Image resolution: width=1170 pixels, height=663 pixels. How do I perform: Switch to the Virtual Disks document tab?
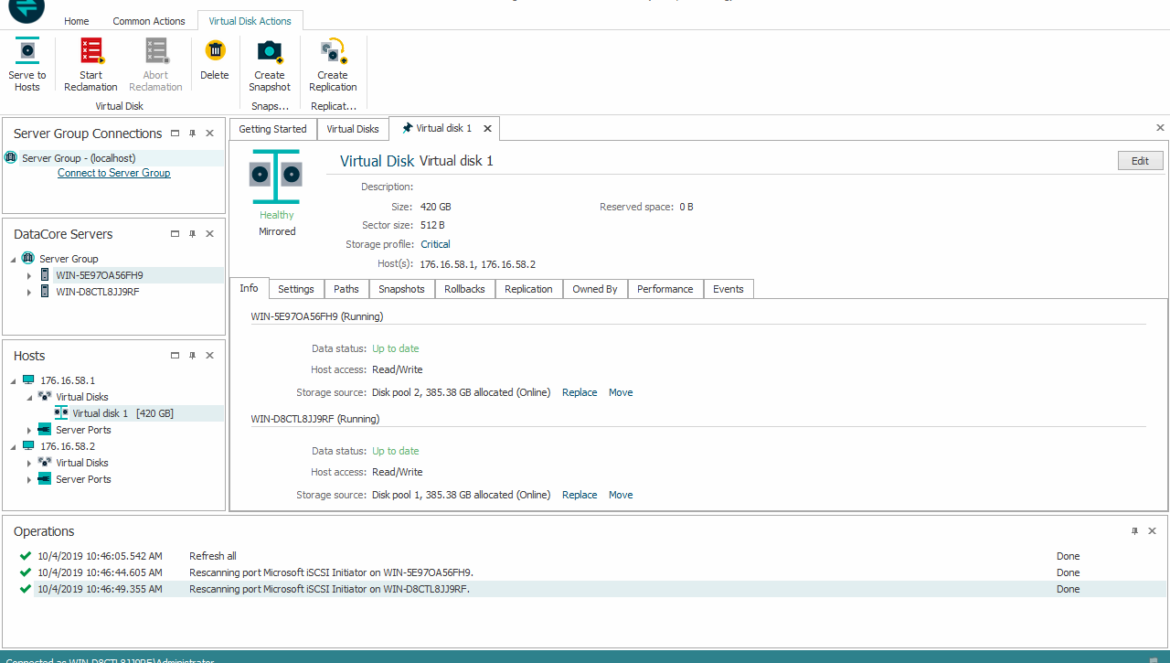point(353,129)
